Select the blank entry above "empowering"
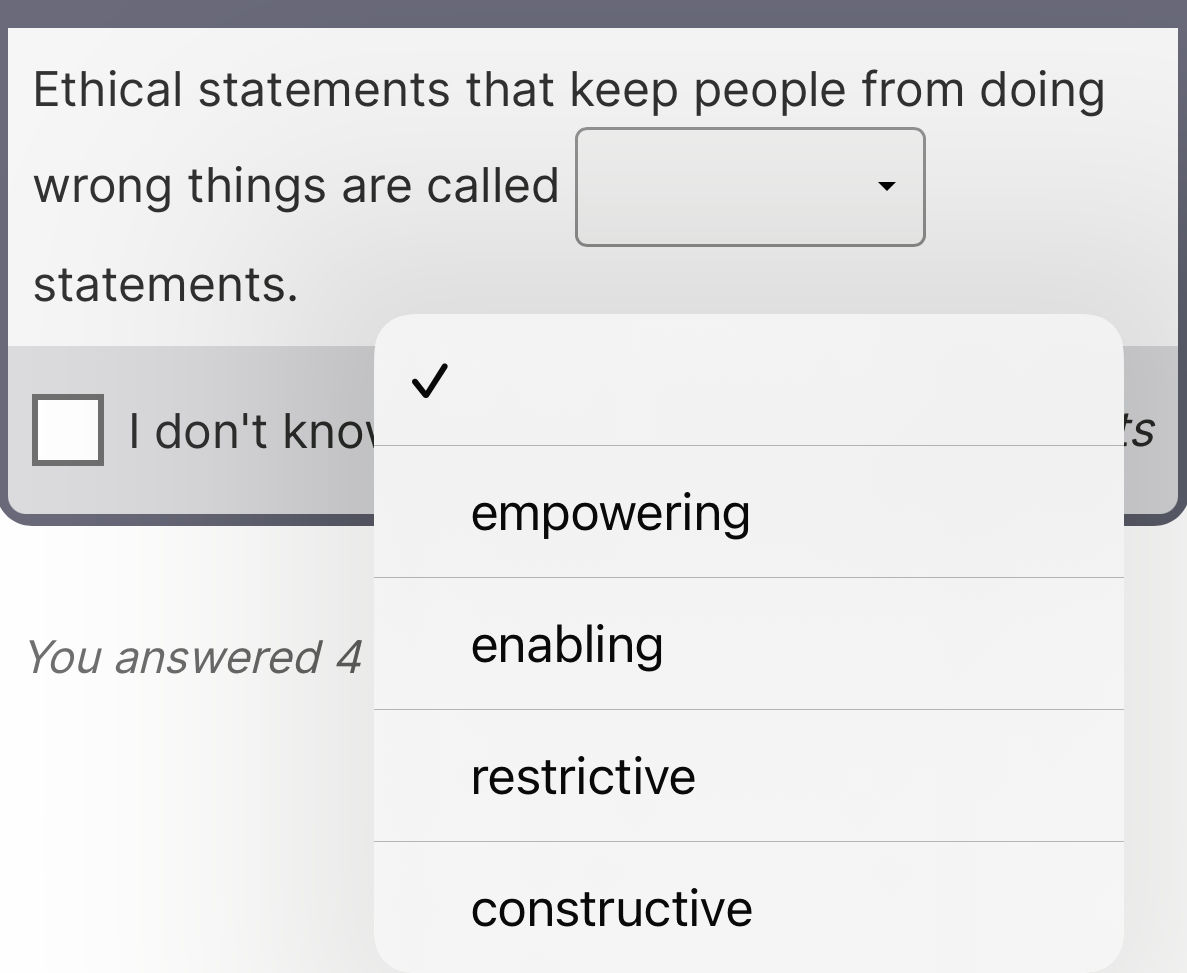1187x973 pixels. [700, 380]
